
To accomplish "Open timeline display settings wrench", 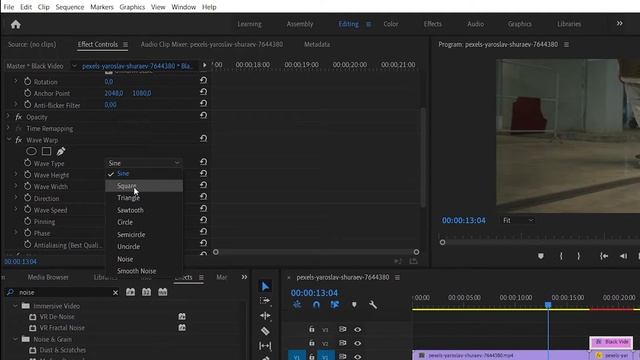I will [x=373, y=304].
